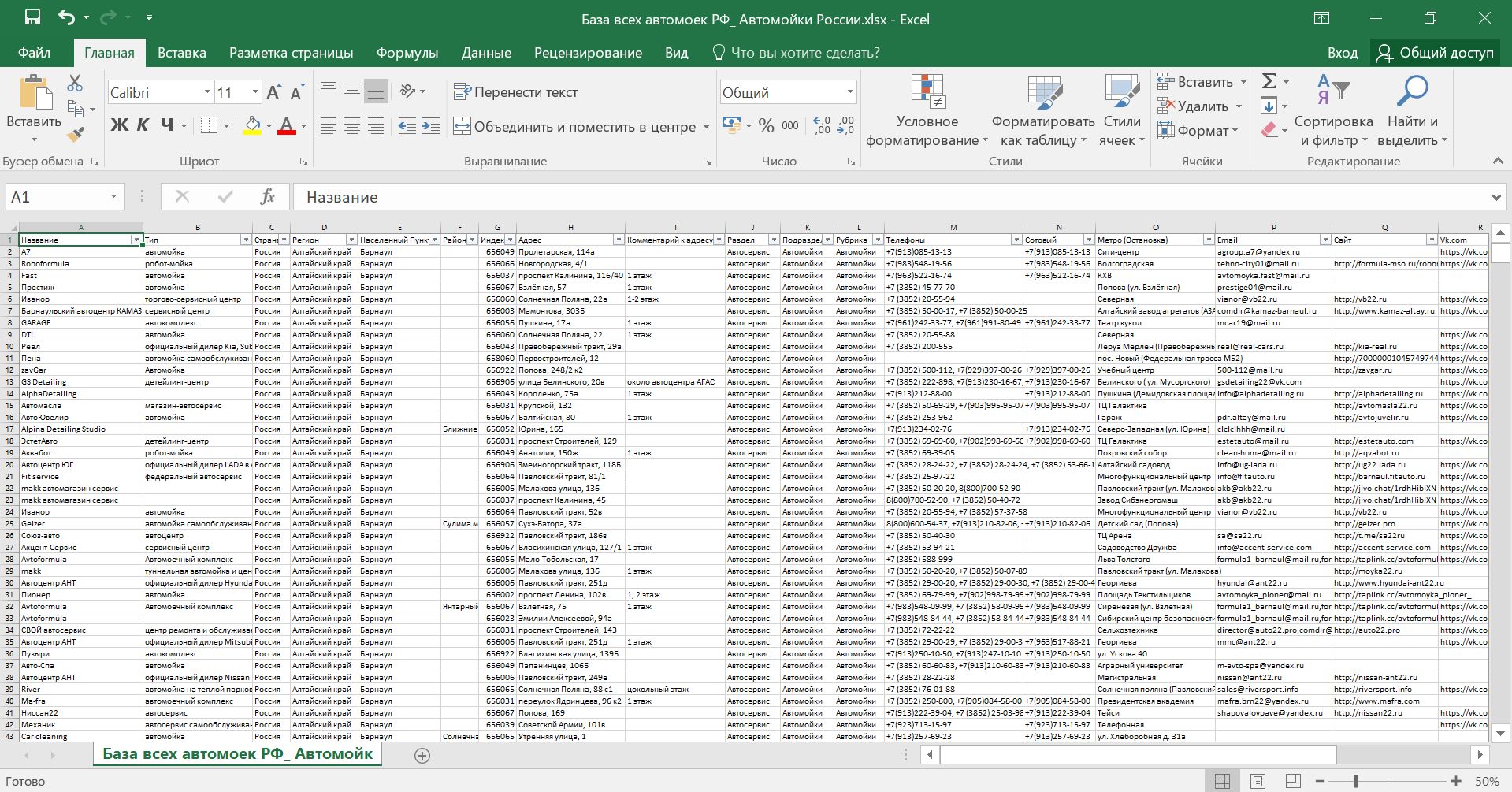This screenshot has width=1512, height=792.
Task: Switch to the Вставка ribbon tab
Action: point(181,53)
